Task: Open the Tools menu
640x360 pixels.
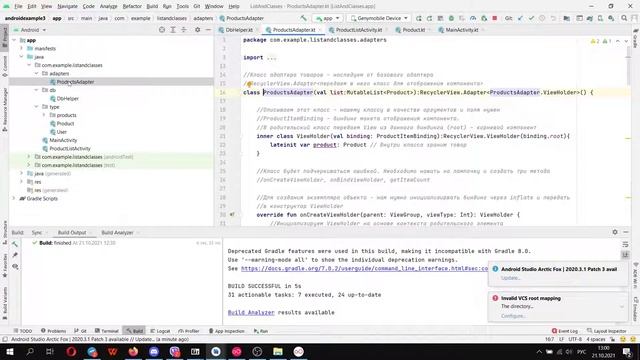Action: (x=182, y=6)
